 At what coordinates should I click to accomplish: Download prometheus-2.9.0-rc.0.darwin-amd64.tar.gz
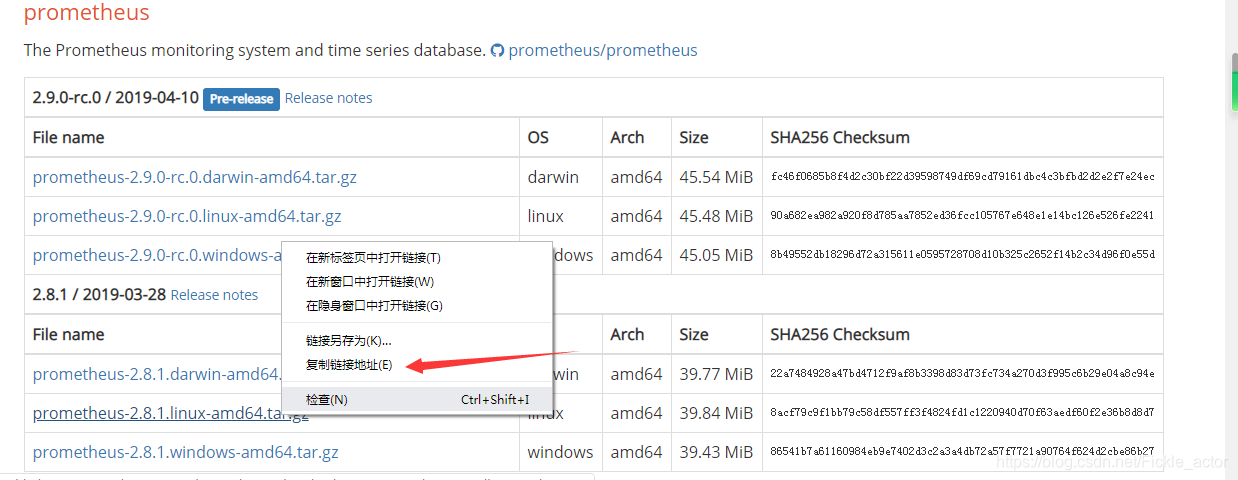pos(195,177)
